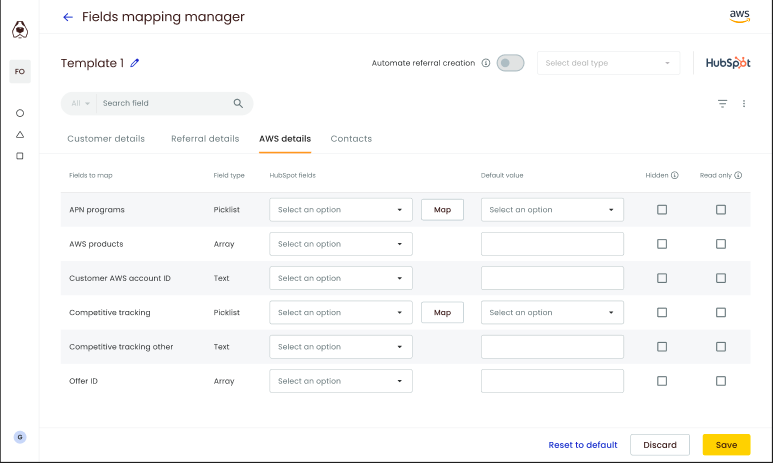Click the magnifier icon in search field

point(238,103)
